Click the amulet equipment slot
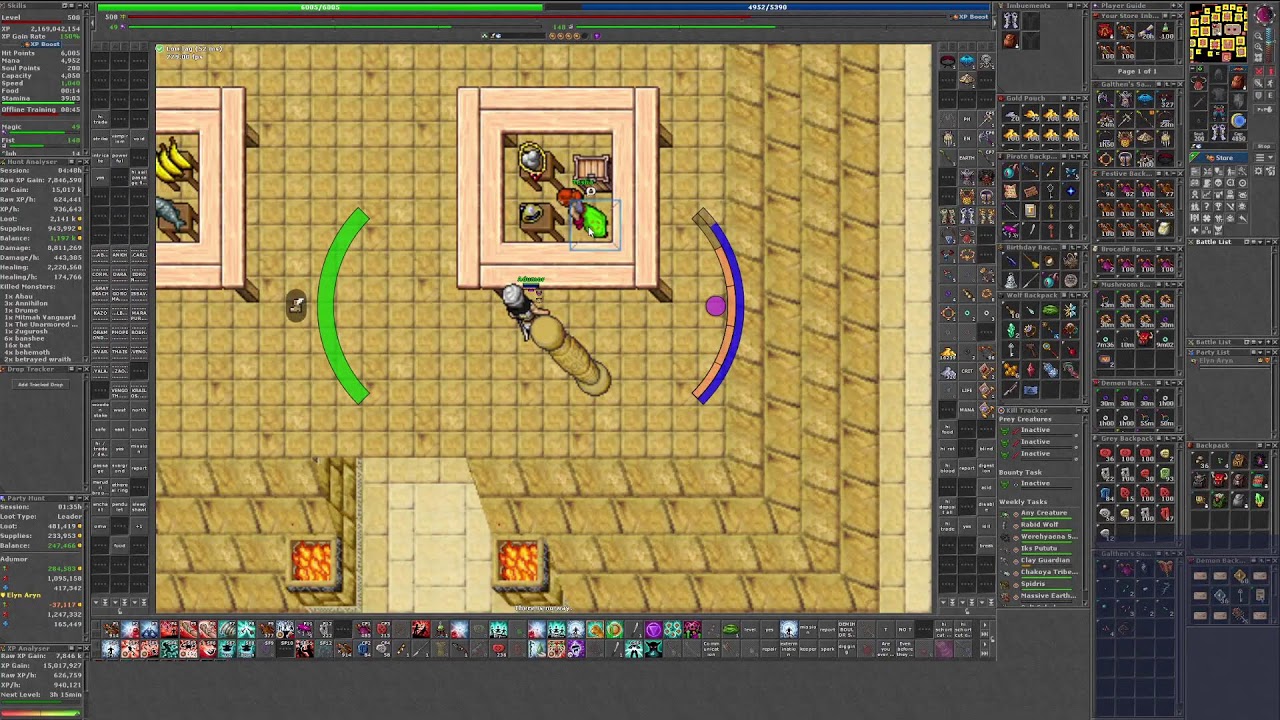The image size is (1280, 720). click(x=1199, y=82)
